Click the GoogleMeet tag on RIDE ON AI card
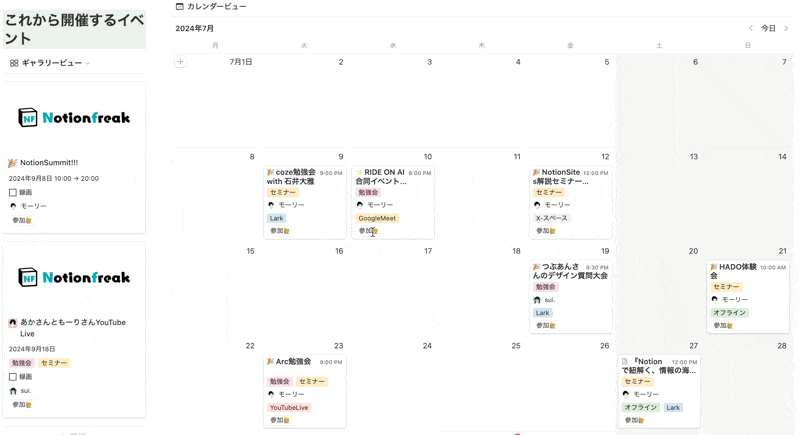The height and width of the screenshot is (435, 800). tap(377, 218)
